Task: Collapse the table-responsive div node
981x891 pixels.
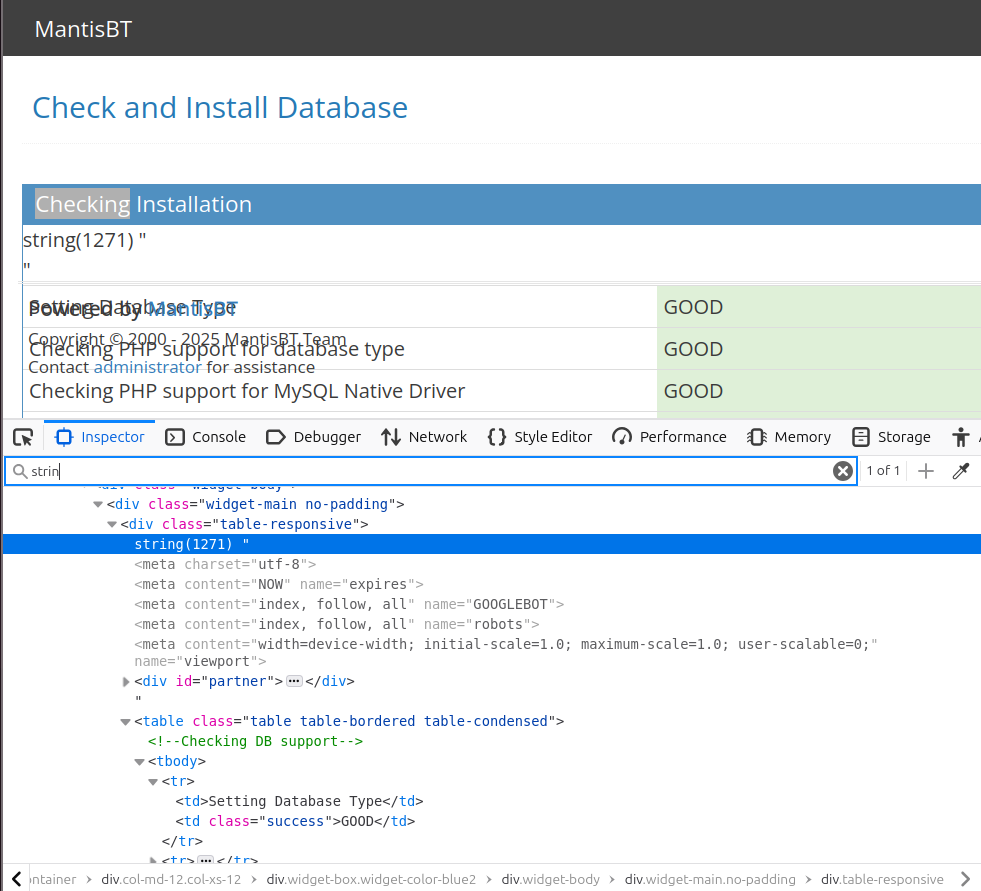Action: point(112,524)
